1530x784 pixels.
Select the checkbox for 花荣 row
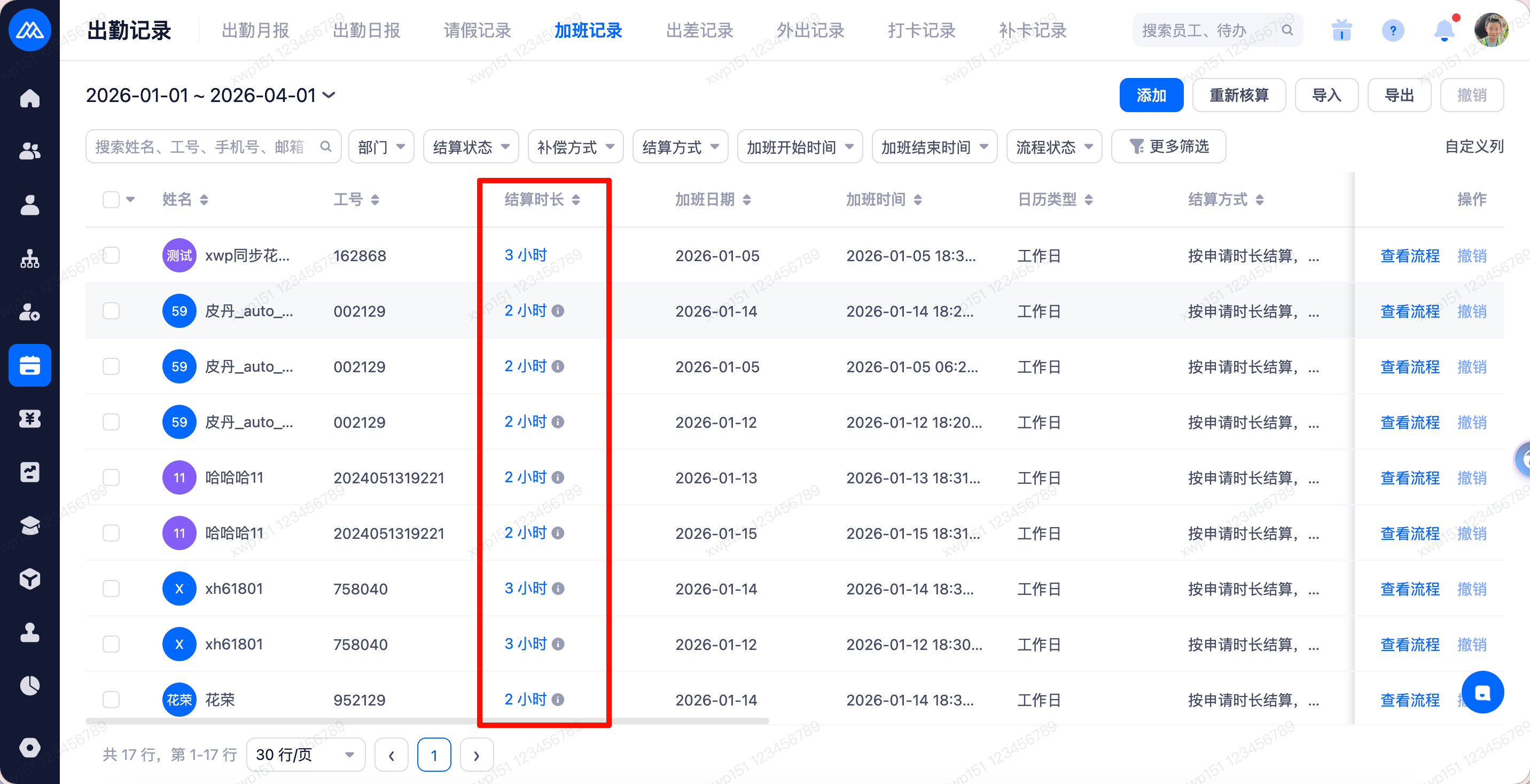[111, 699]
